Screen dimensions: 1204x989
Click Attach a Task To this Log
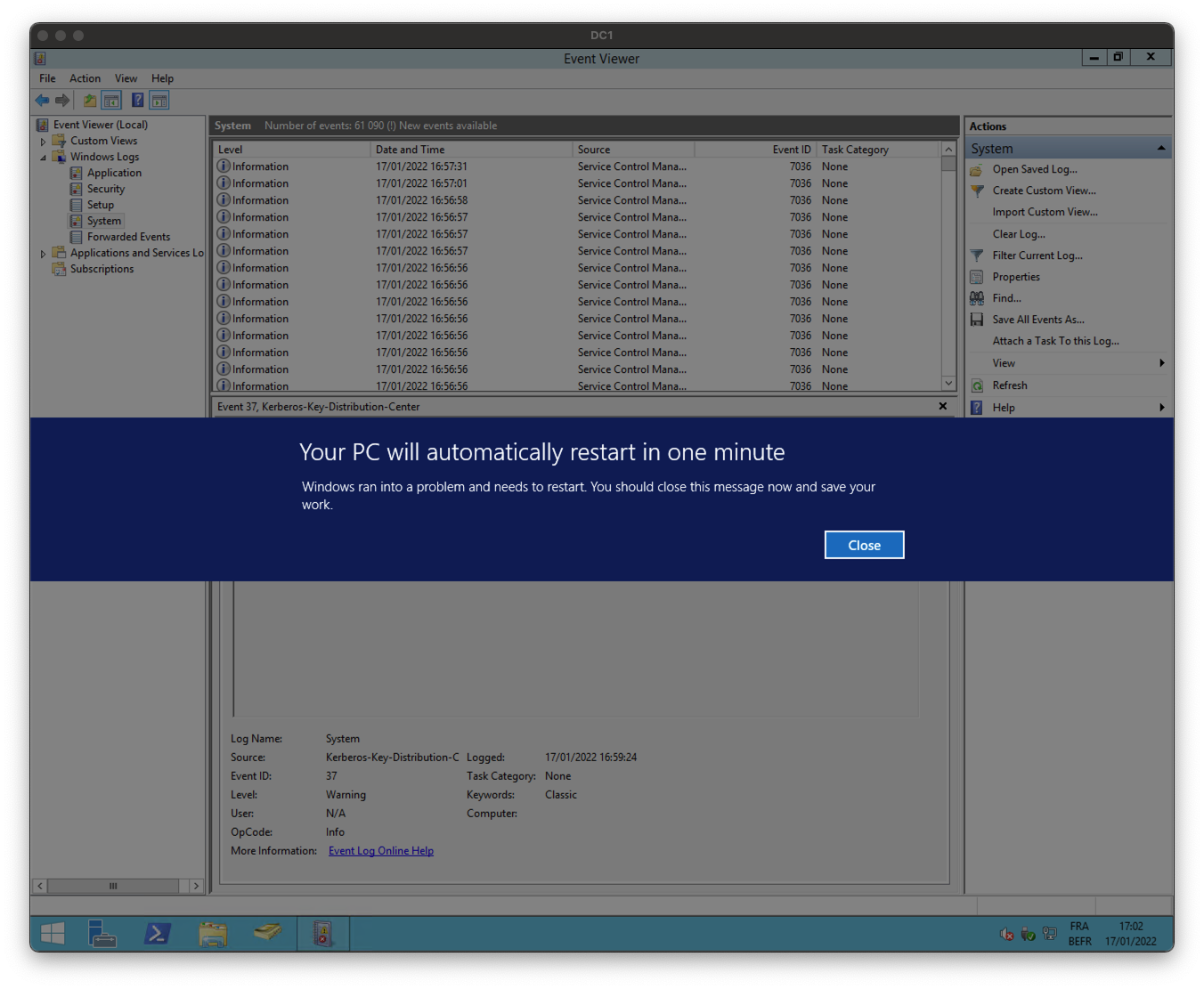click(1055, 341)
